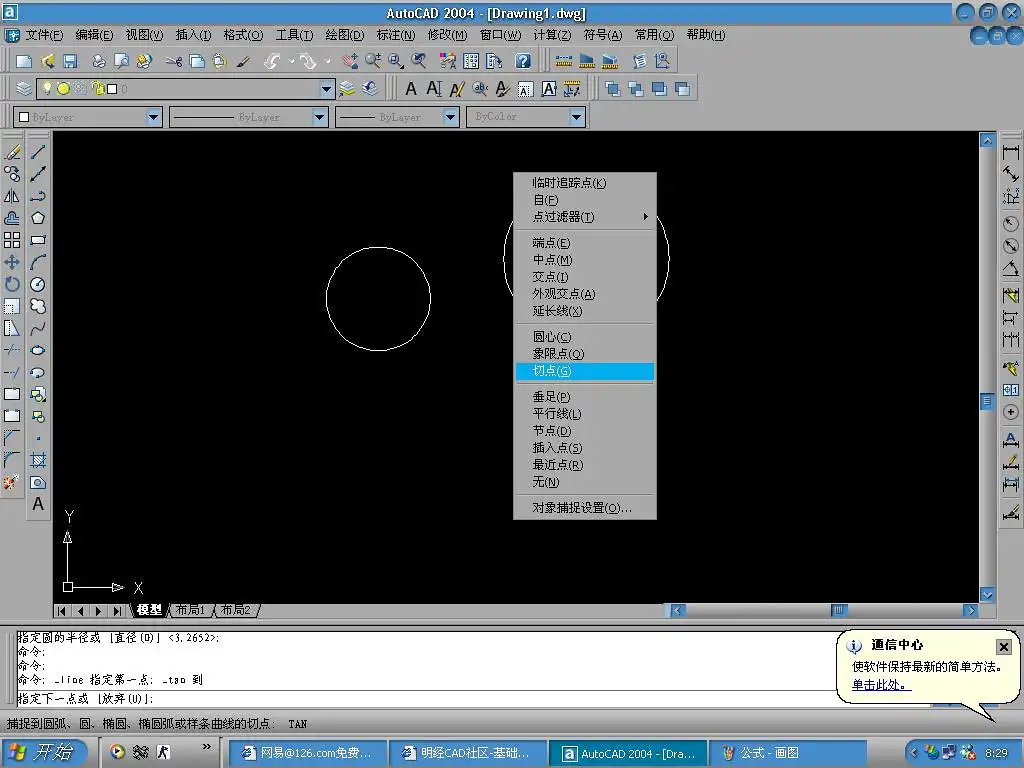Select the Hatch tool

(x=38, y=460)
